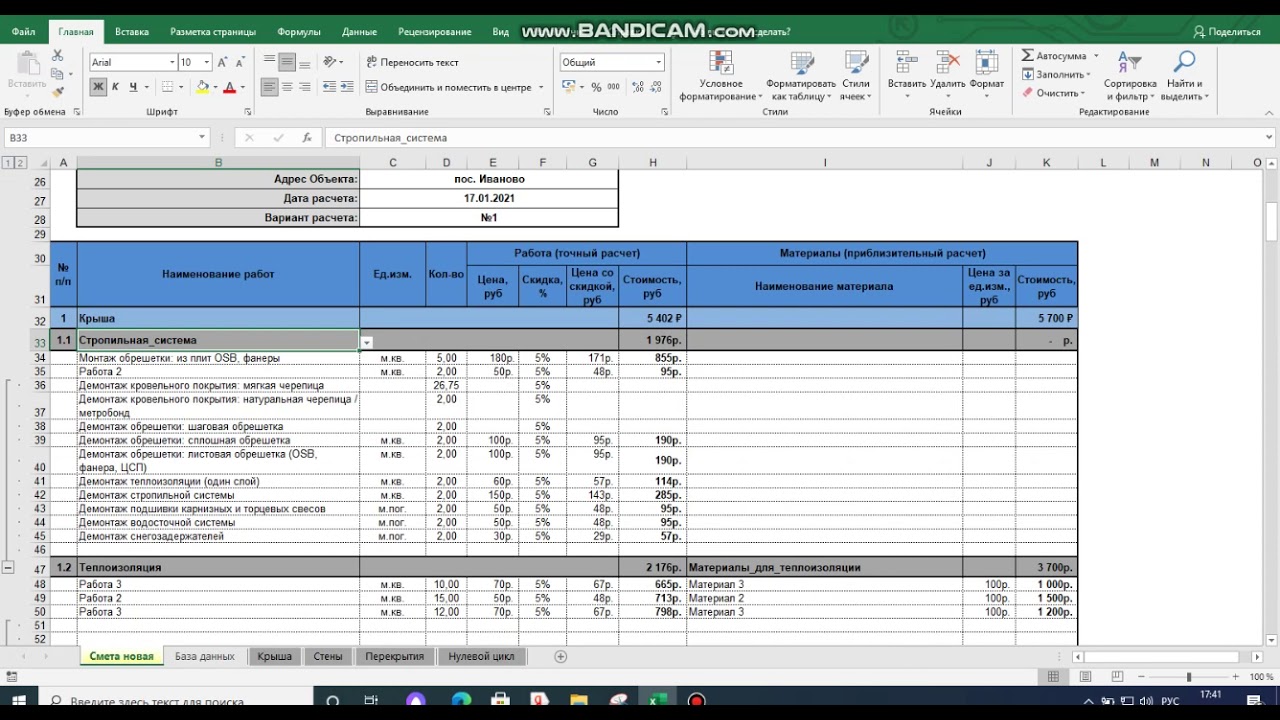Click the formula bar containing Стропильная_система

click(x=798, y=138)
